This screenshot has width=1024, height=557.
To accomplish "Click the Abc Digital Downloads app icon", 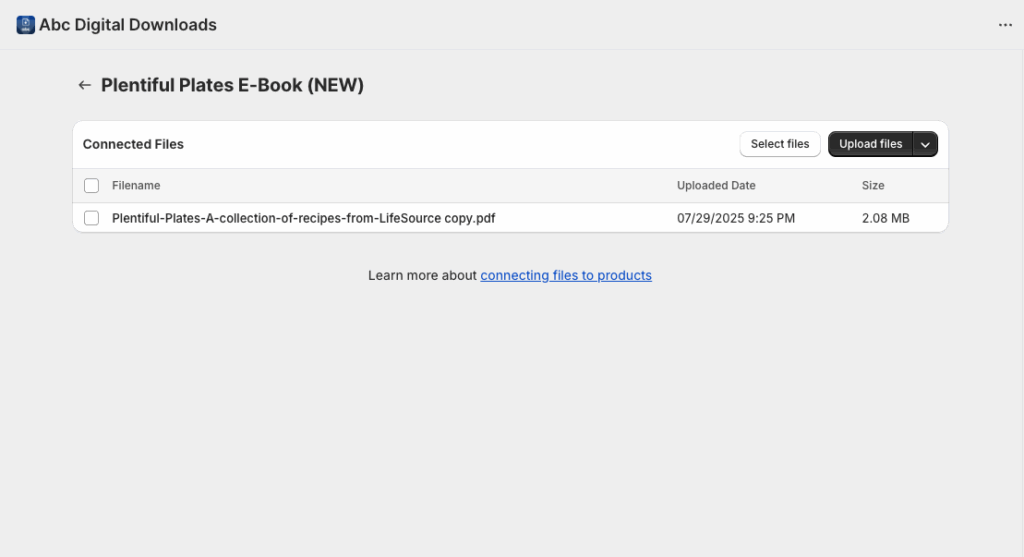I will coord(25,25).
